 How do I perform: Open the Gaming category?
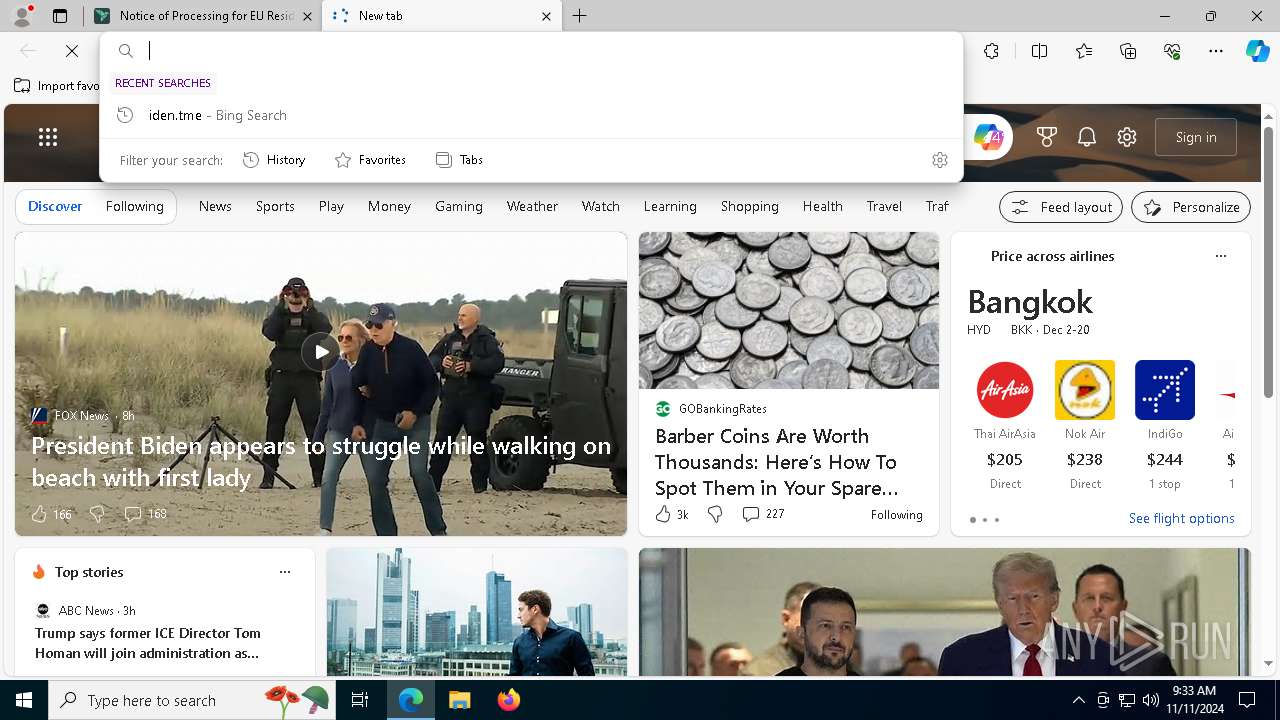tap(459, 206)
